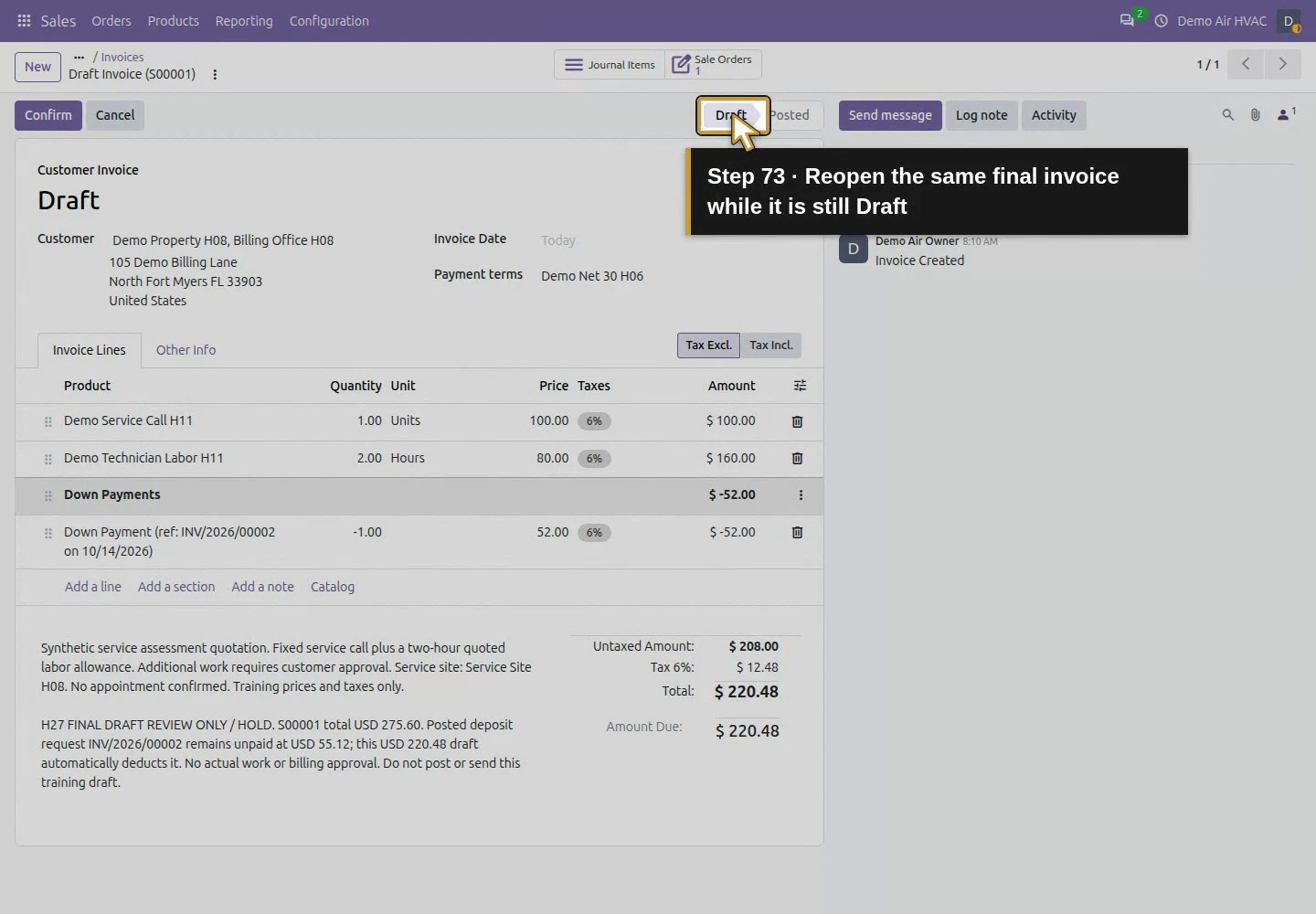
Task: Open Down Payments section options menu
Action: tap(801, 494)
